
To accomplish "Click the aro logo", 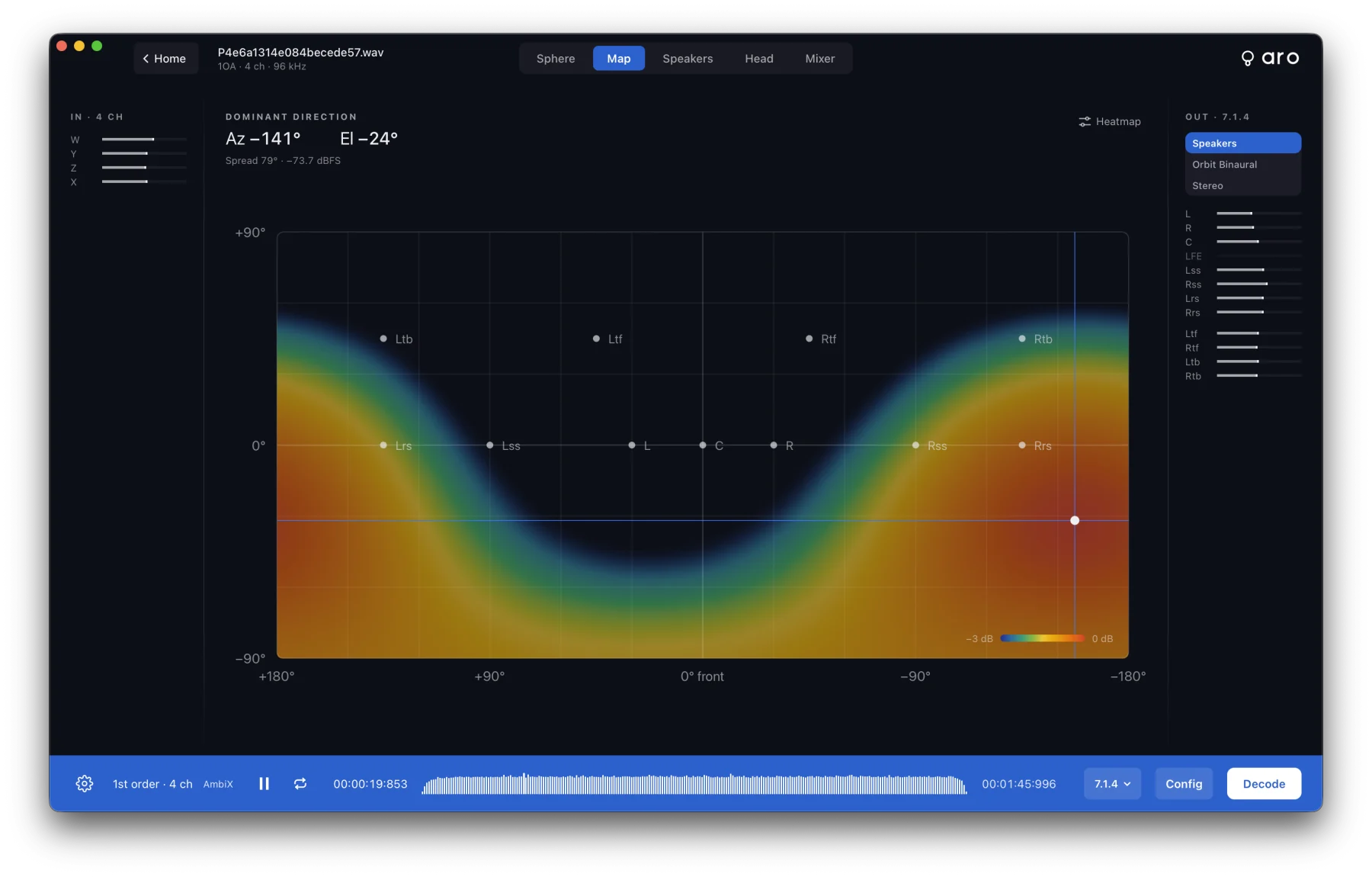I will 1270,58.
